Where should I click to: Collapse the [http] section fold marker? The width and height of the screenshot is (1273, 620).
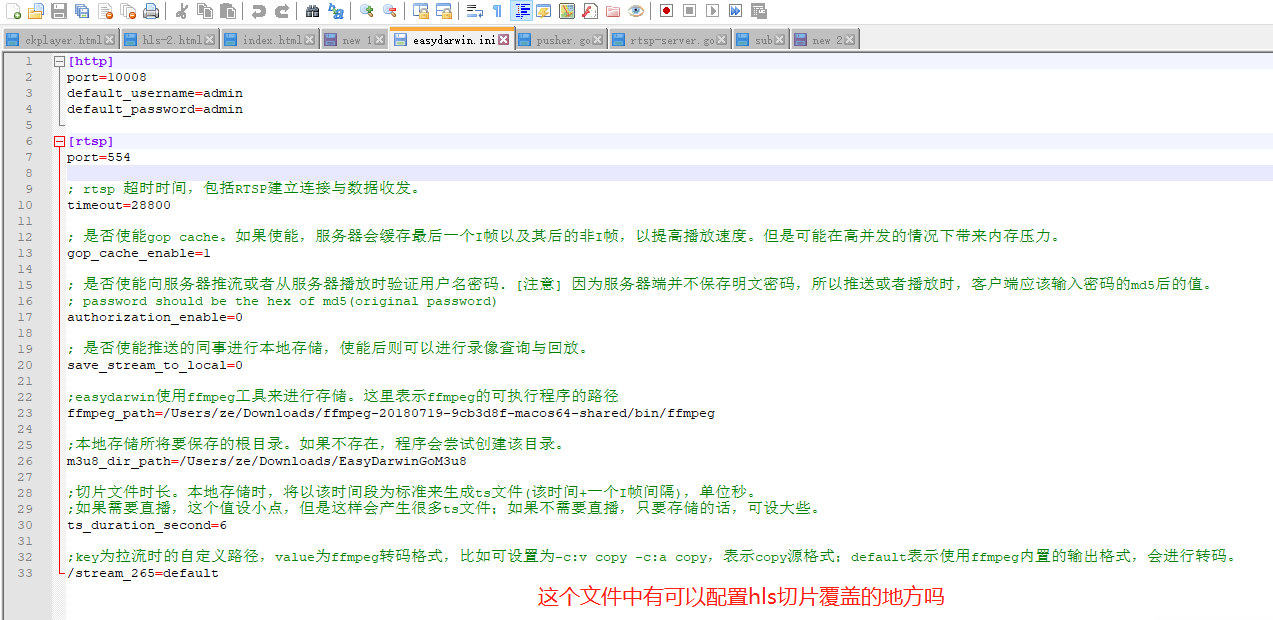coord(59,61)
